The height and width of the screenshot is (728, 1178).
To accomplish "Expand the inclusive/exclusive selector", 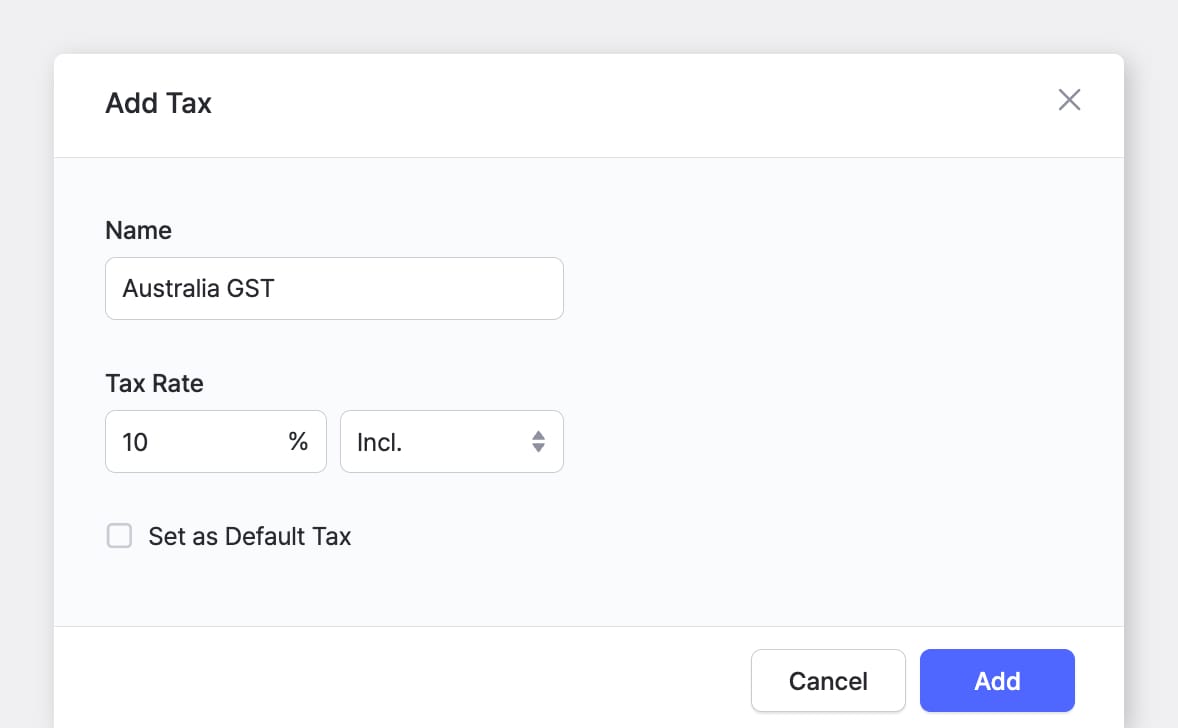I will click(451, 441).
